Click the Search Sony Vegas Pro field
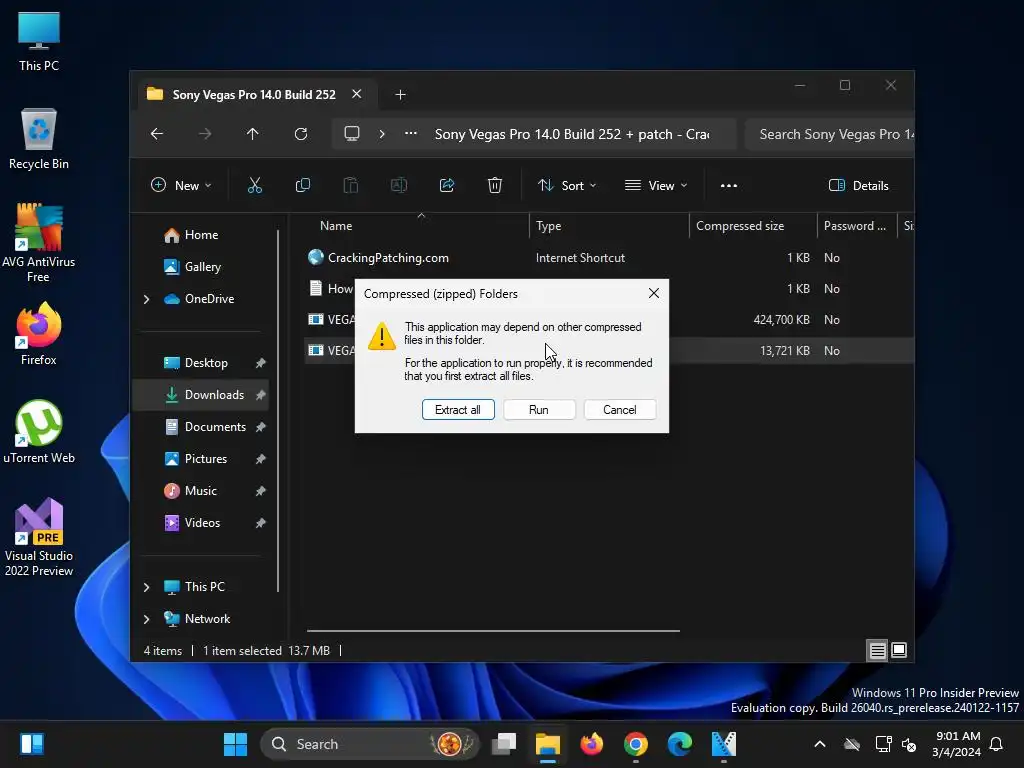Image resolution: width=1024 pixels, height=768 pixels. point(829,134)
